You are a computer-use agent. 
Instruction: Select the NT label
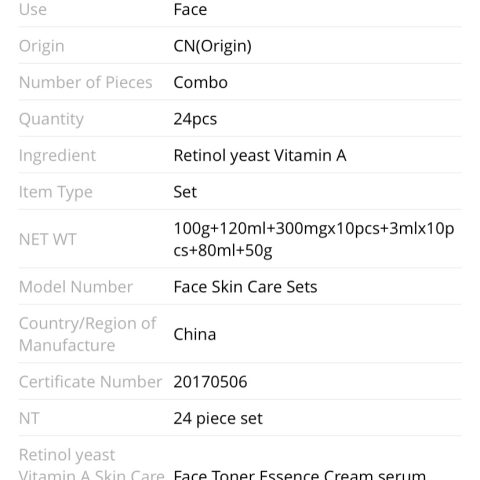point(29,418)
